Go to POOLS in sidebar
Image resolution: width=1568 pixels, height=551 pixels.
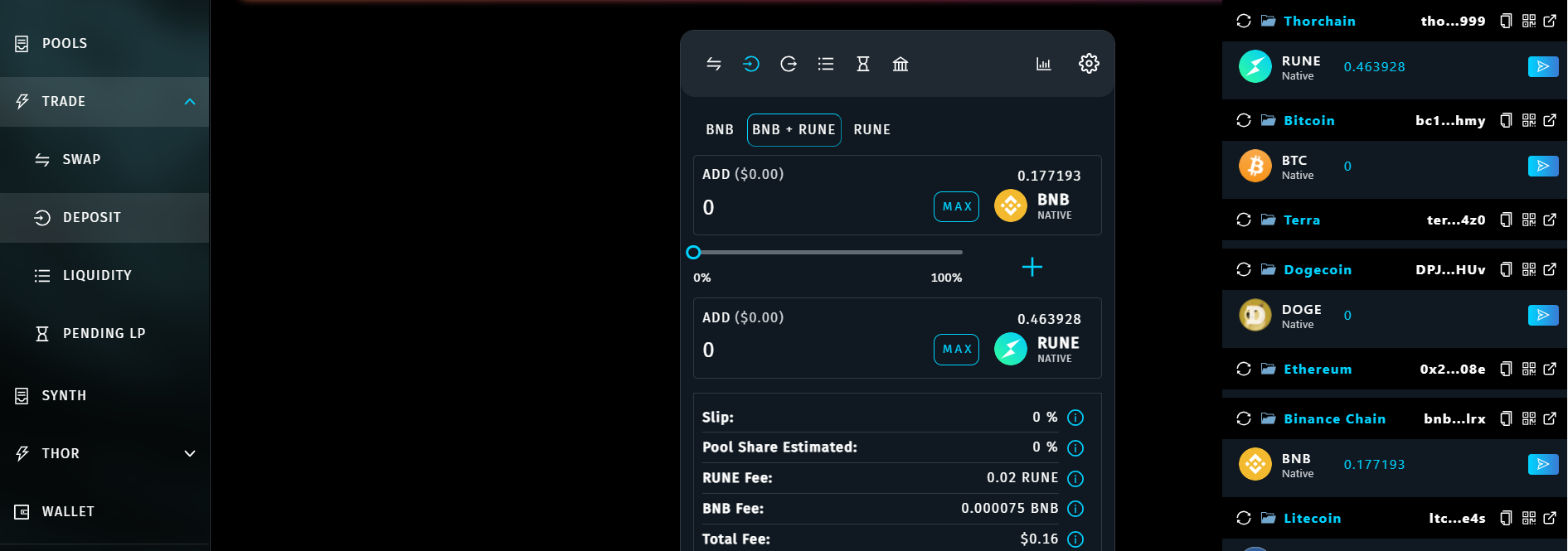click(104, 43)
